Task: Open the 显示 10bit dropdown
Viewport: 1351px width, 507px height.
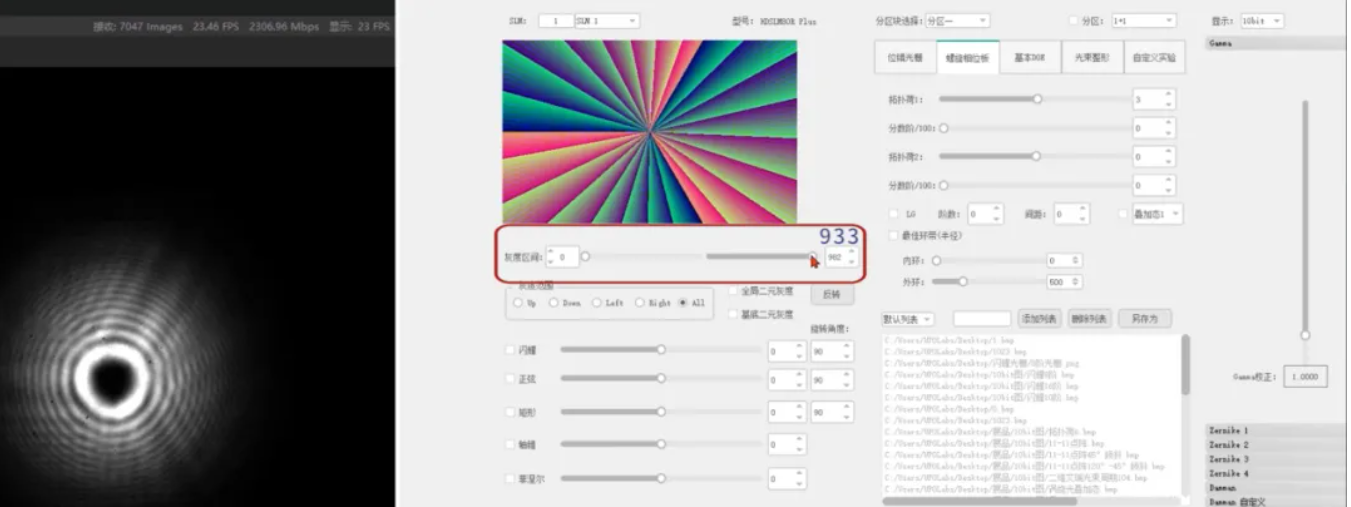Action: [1262, 20]
